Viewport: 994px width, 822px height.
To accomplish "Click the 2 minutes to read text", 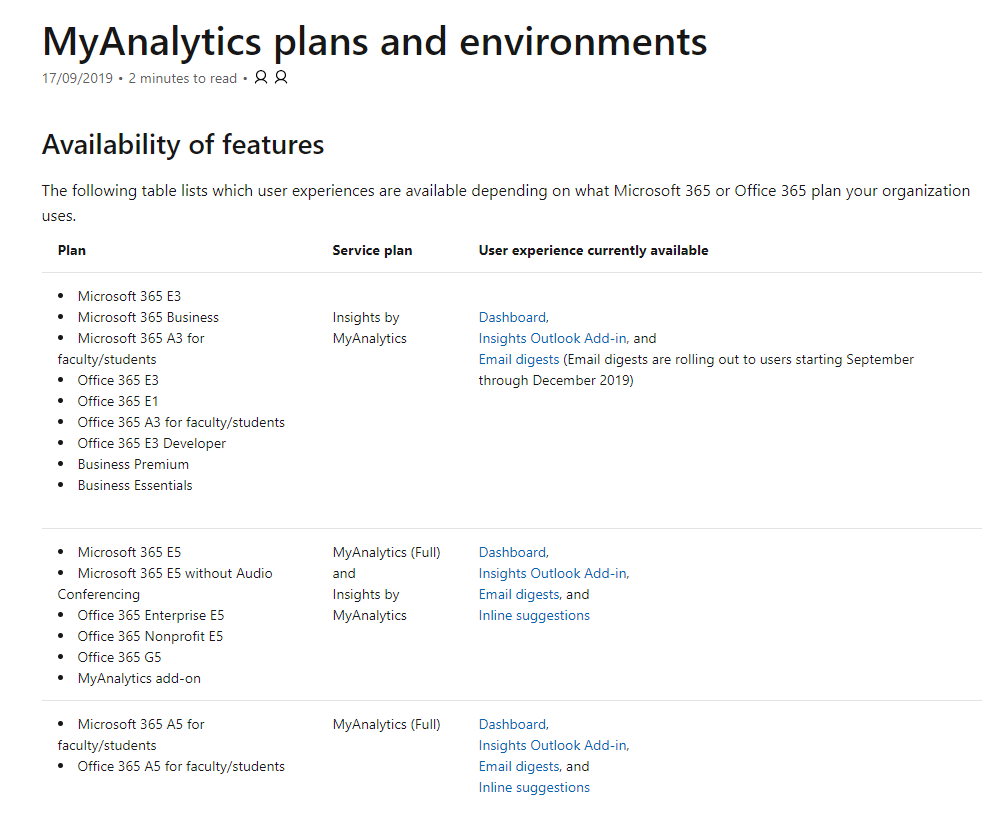I will click(x=183, y=78).
